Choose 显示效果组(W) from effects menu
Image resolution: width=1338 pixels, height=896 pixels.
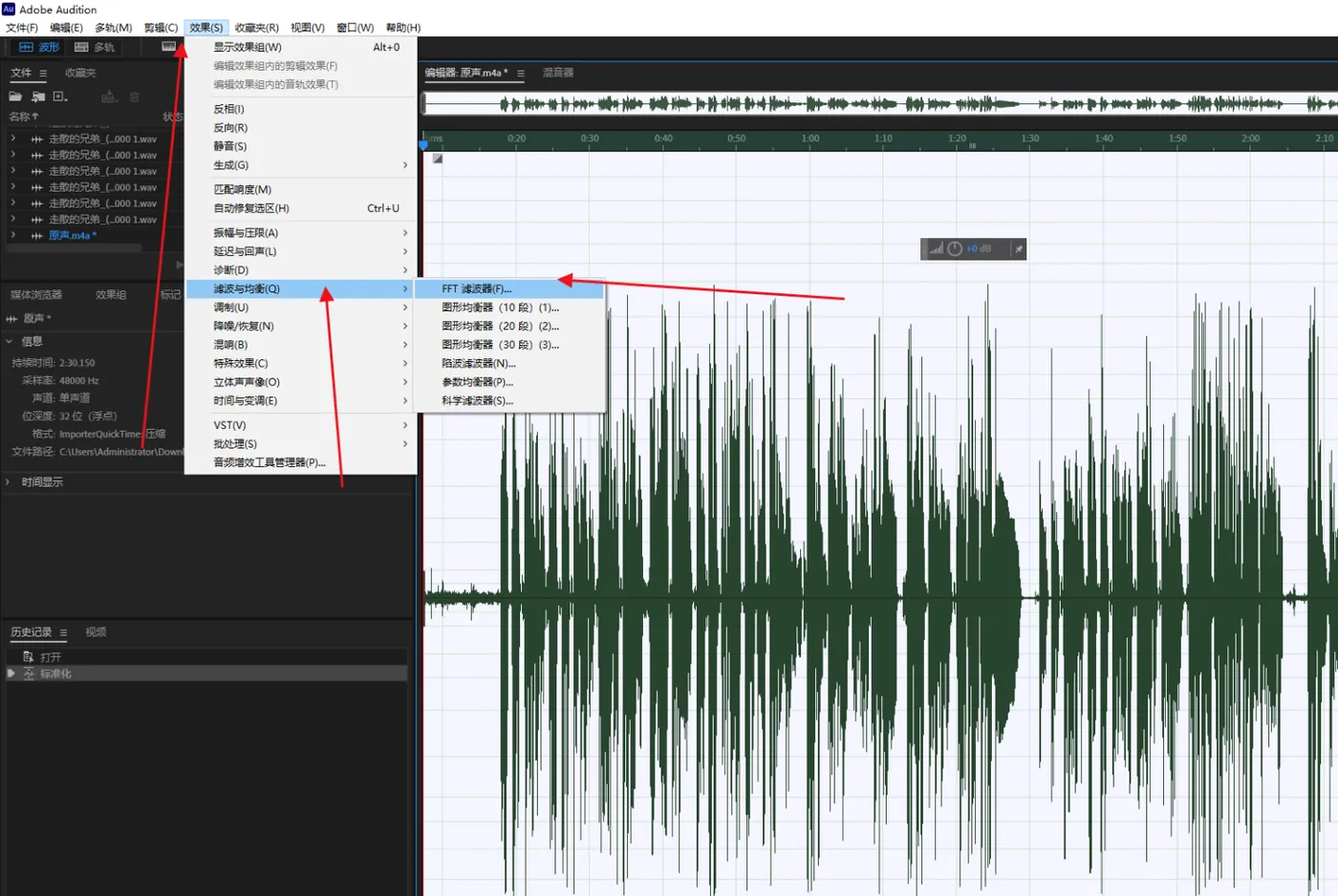point(301,47)
